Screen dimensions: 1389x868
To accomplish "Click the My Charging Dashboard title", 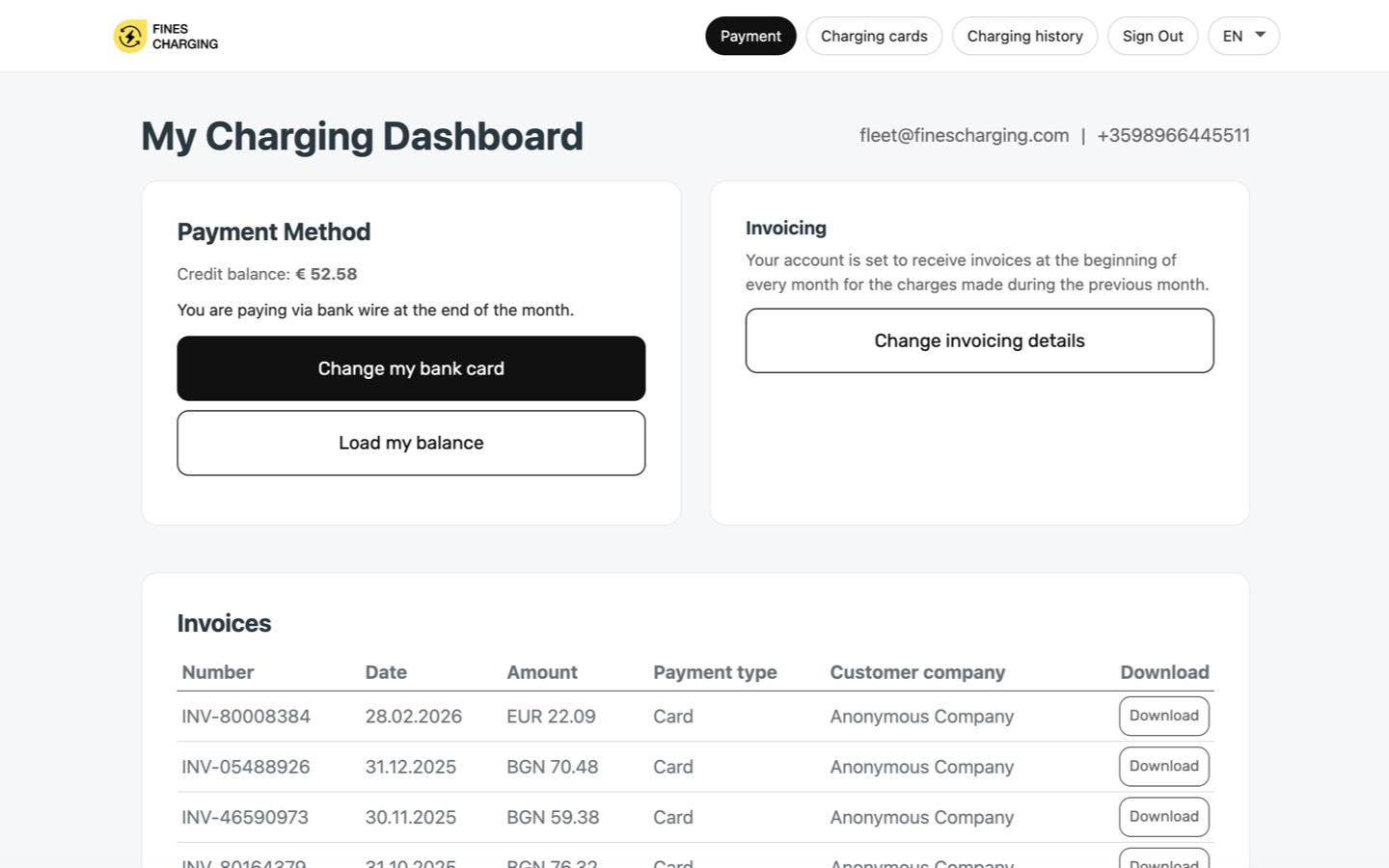I will point(362,136).
